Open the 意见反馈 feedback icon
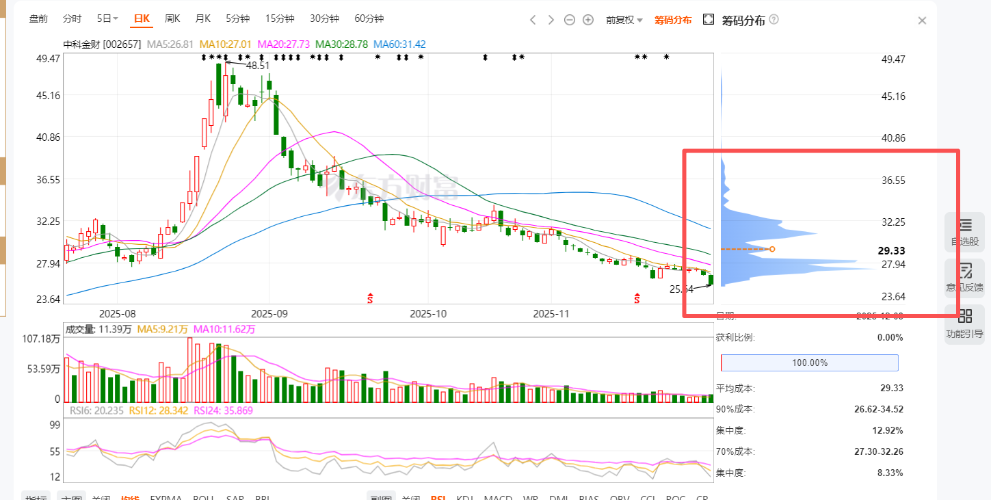The width and height of the screenshot is (991, 500). point(964,278)
